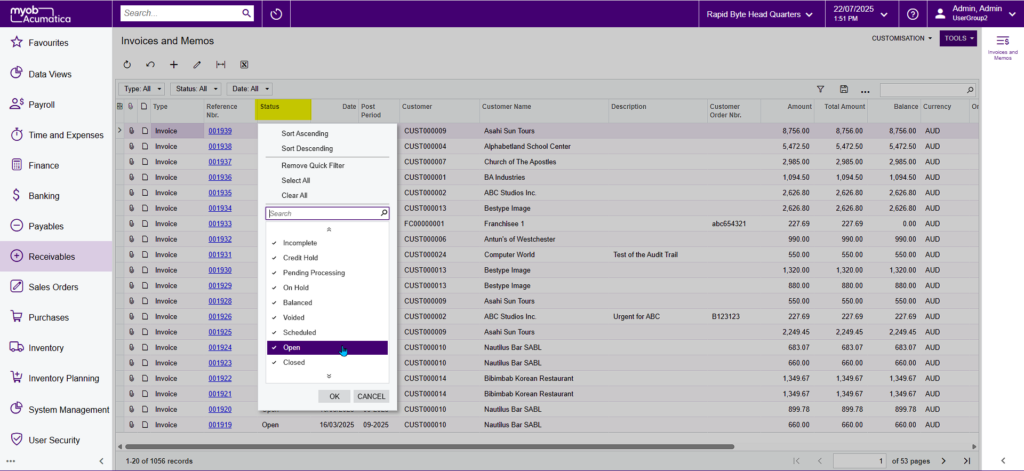The width and height of the screenshot is (1024, 471).
Task: Click the search magnifier icon in top bar
Action: (x=246, y=13)
